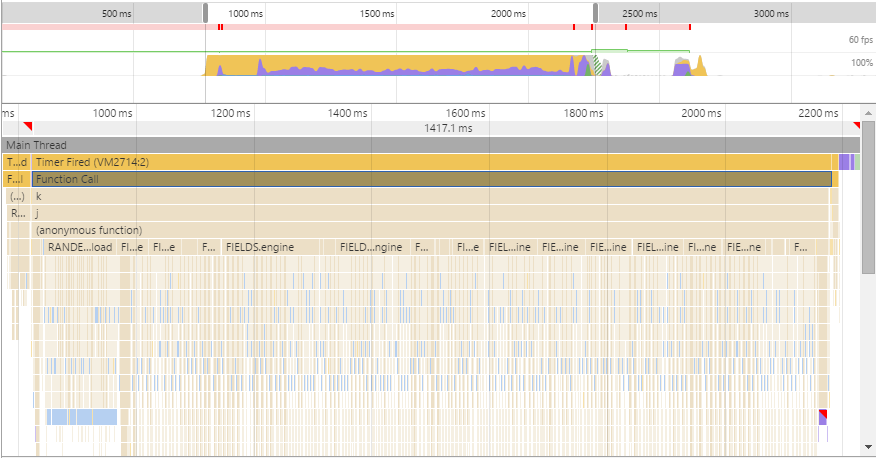The height and width of the screenshot is (458, 876).
Task: Click the small R... frame block
Action: coord(18,213)
